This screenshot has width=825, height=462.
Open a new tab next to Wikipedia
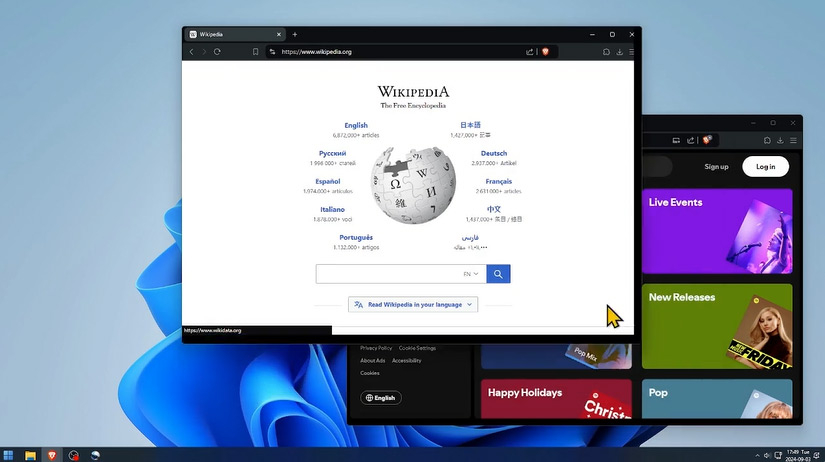(295, 34)
